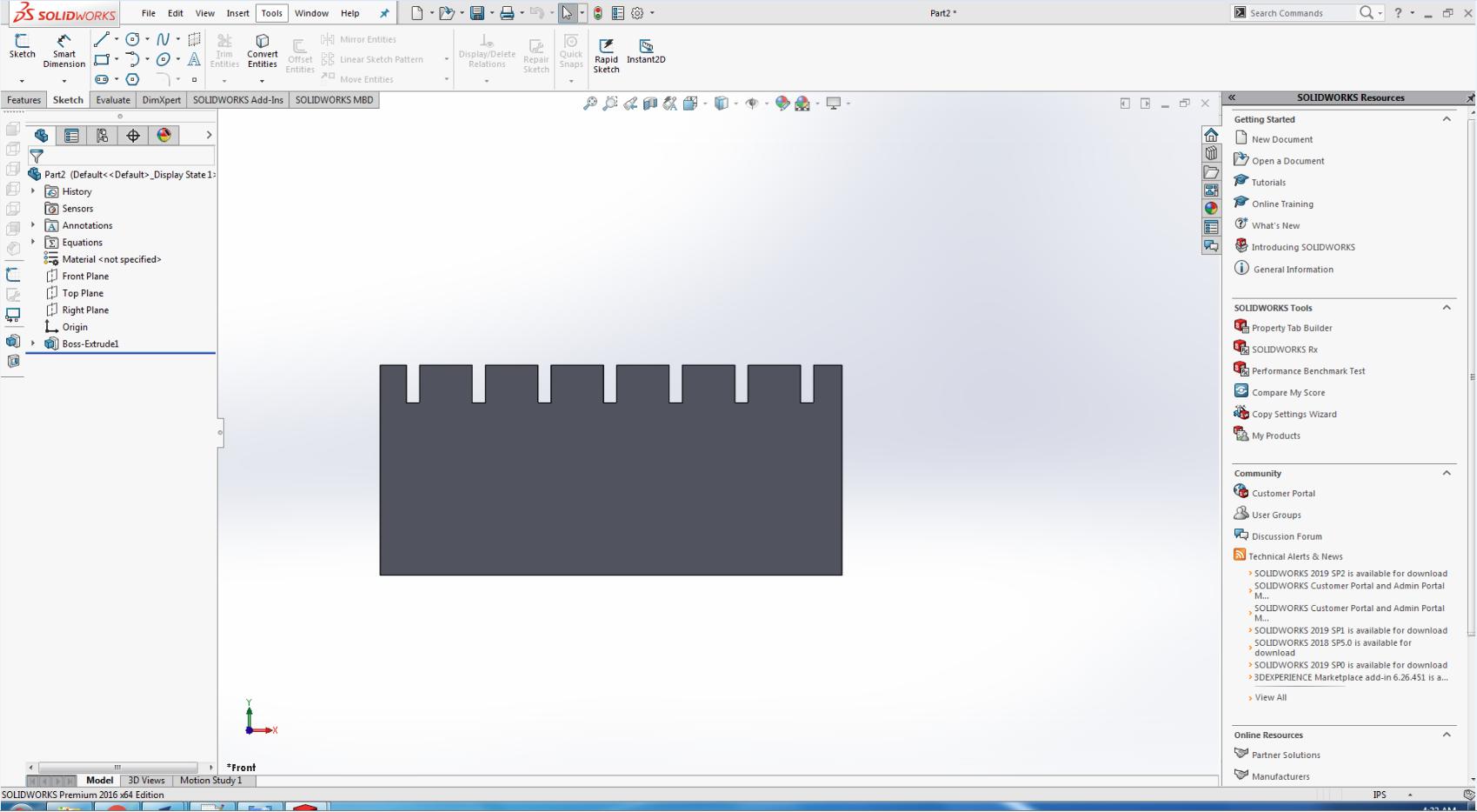Choose the Spline sketch tool
Screen dimensions: 1477x812
[163, 39]
